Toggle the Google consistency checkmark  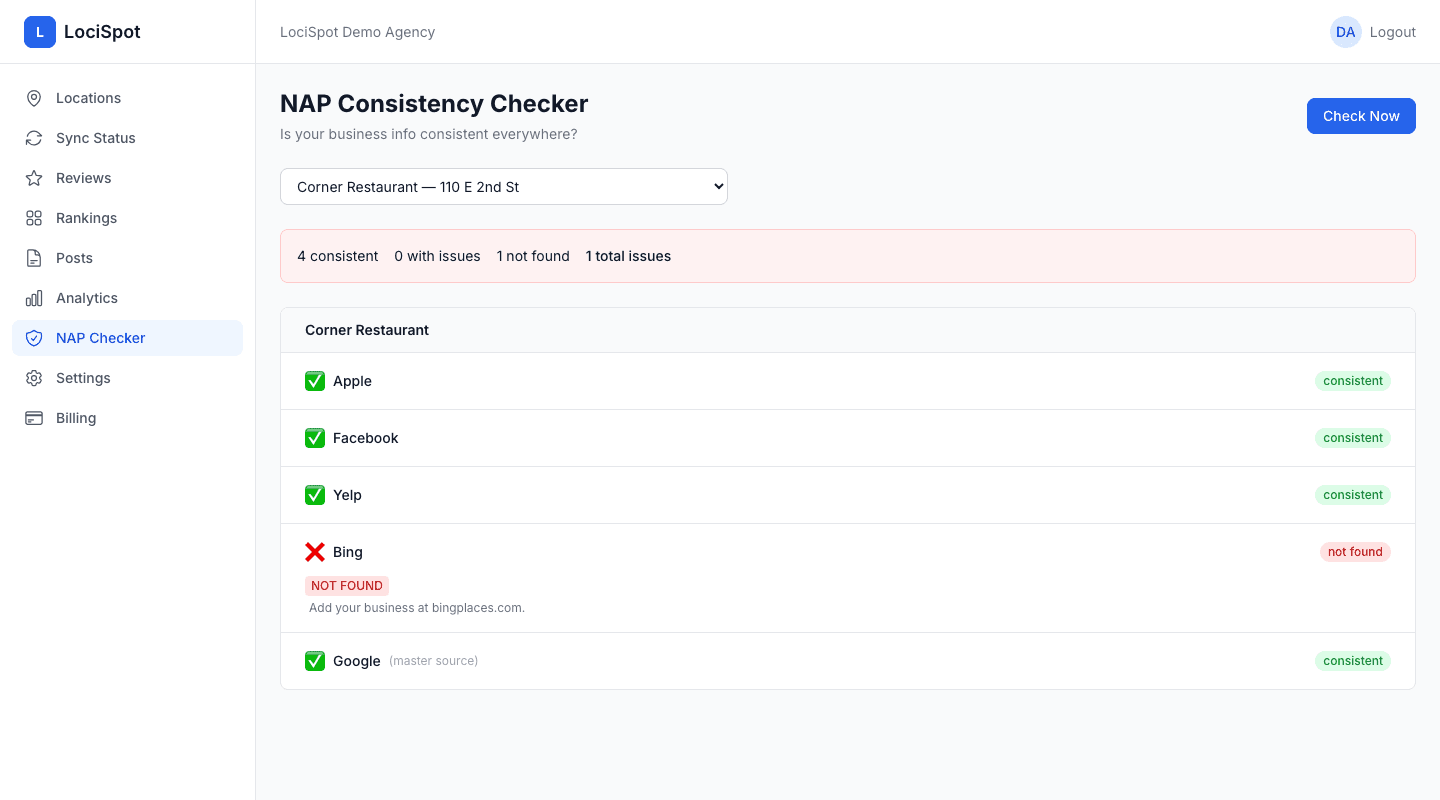(x=315, y=661)
